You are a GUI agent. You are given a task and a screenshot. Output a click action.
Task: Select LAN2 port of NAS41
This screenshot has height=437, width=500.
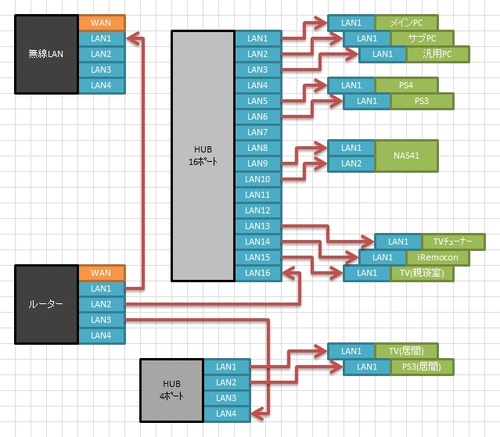click(x=351, y=164)
